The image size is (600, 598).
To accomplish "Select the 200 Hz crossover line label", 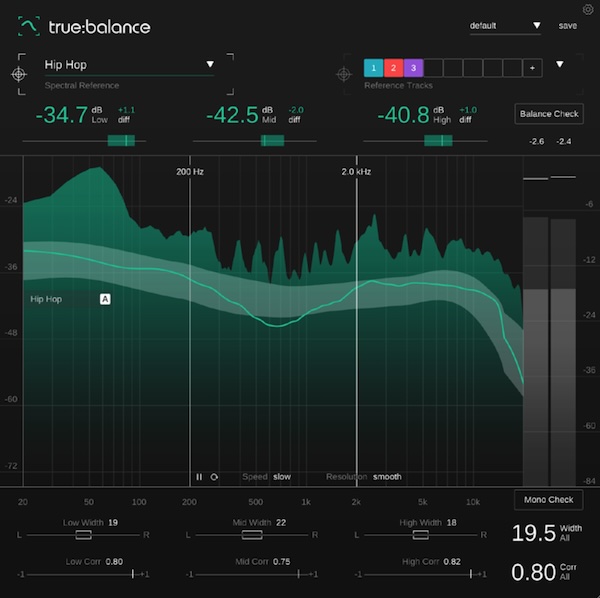I will tap(190, 172).
